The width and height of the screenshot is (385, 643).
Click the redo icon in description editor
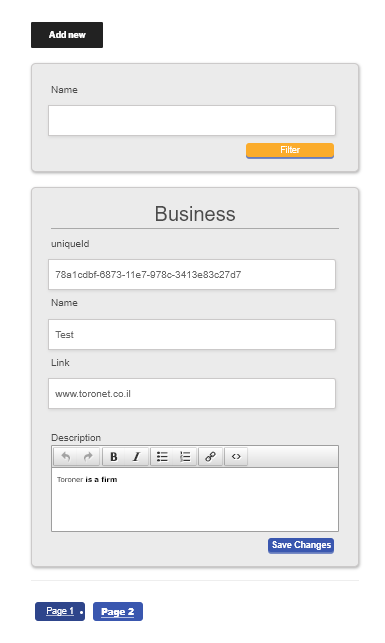(88, 456)
